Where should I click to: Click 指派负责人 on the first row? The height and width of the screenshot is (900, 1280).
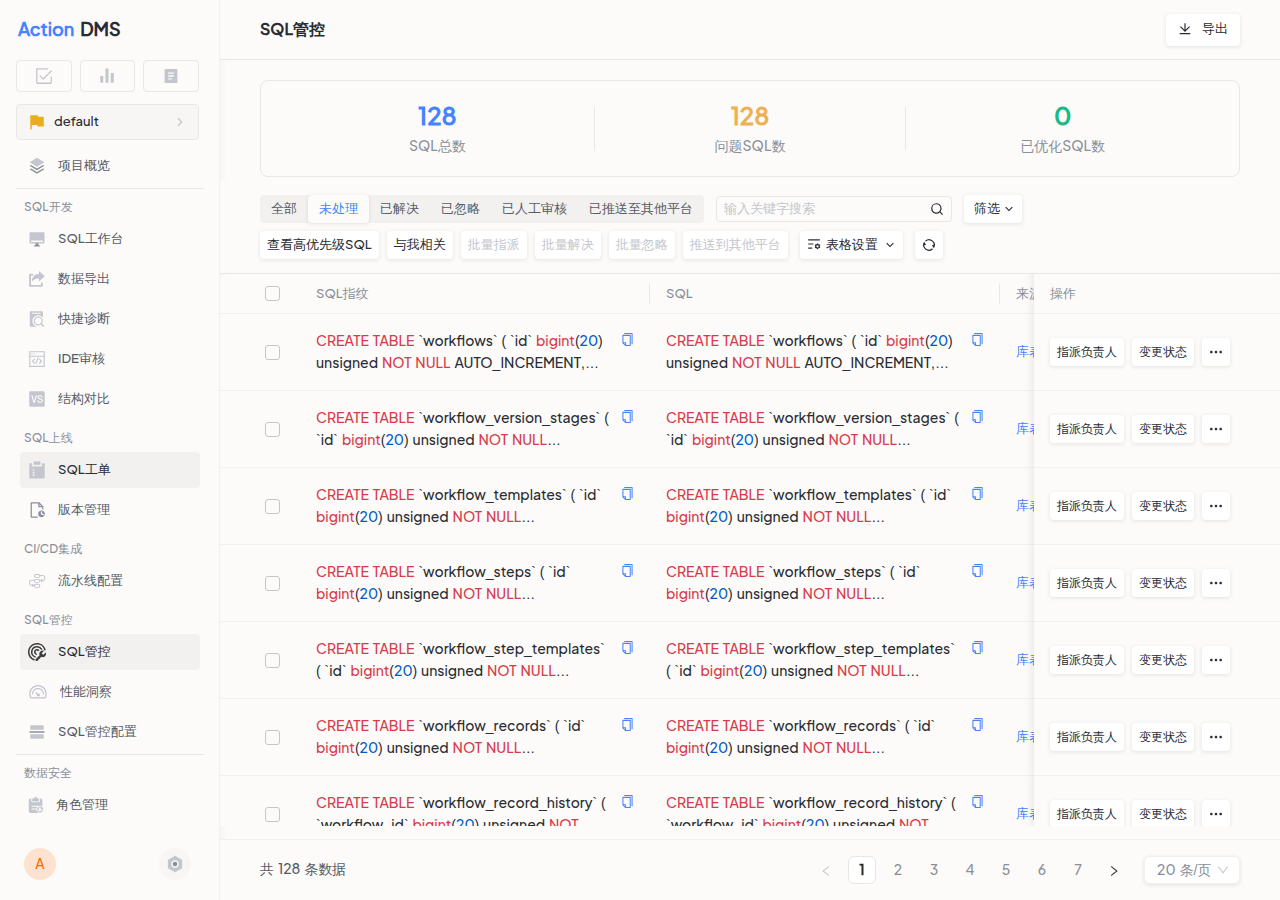click(x=1086, y=352)
